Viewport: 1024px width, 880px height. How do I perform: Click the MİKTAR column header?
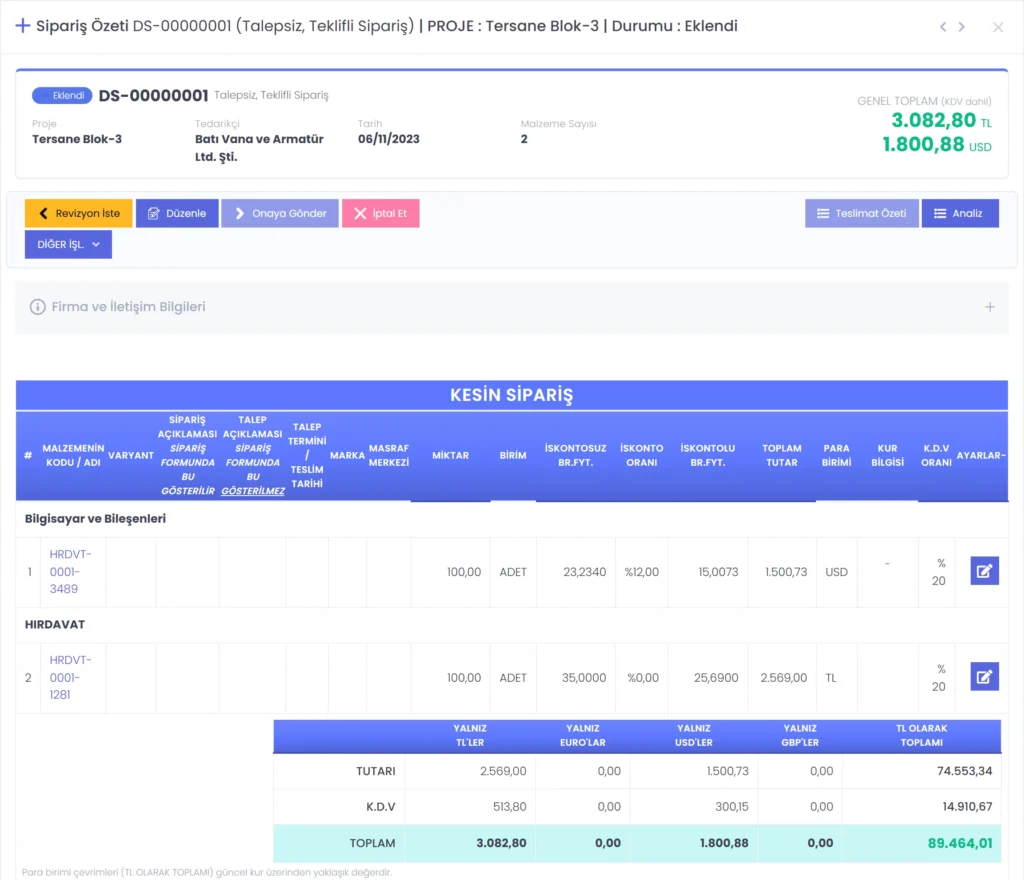coord(450,456)
